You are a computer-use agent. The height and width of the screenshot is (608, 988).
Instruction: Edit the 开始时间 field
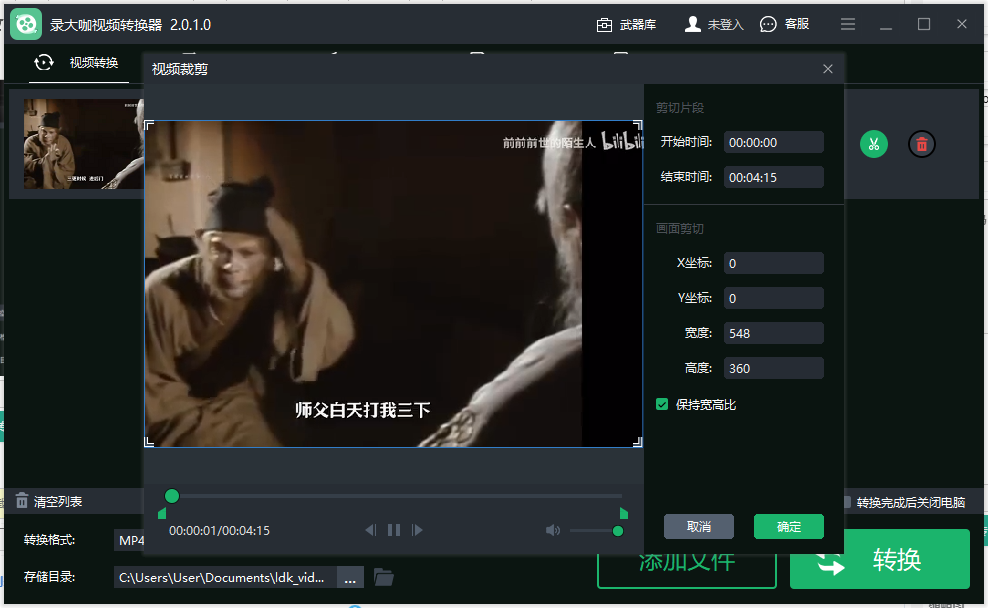773,142
